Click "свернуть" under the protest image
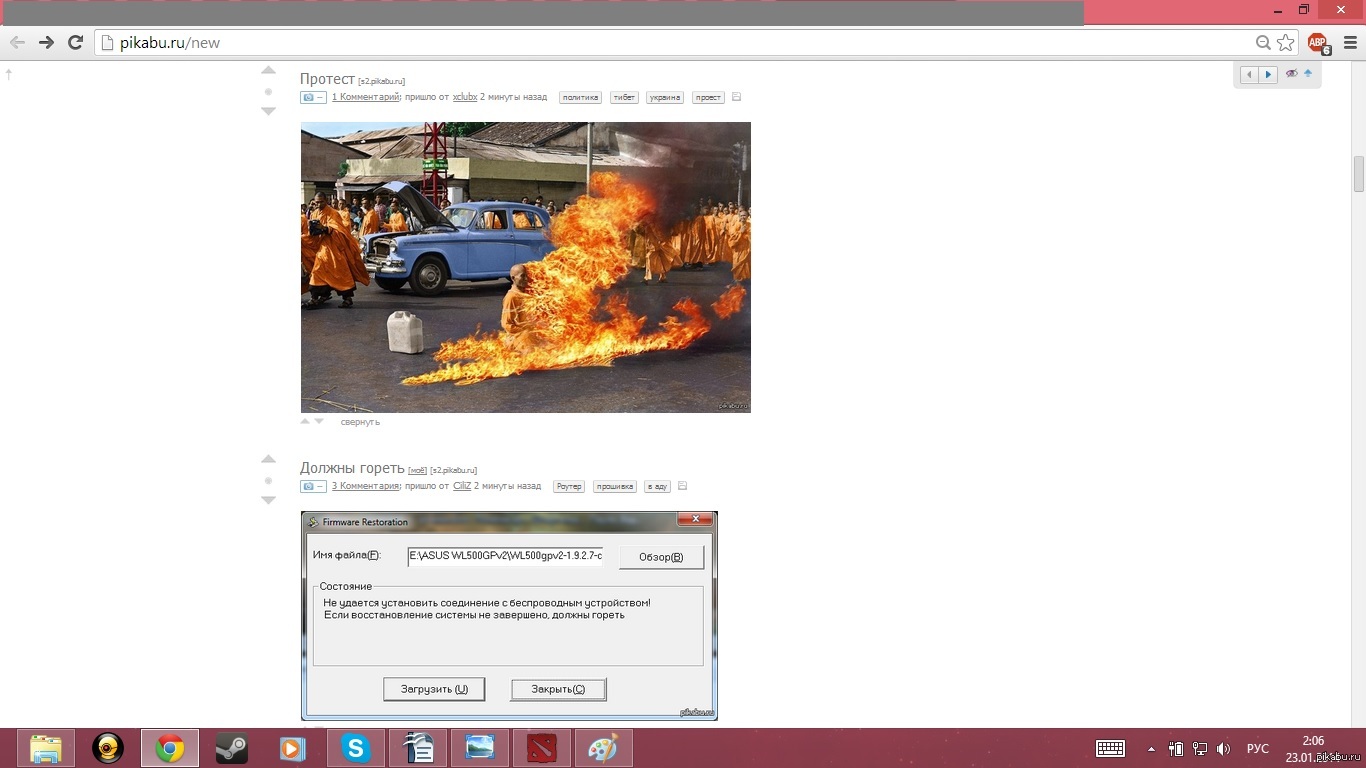1366x768 pixels. coord(360,422)
